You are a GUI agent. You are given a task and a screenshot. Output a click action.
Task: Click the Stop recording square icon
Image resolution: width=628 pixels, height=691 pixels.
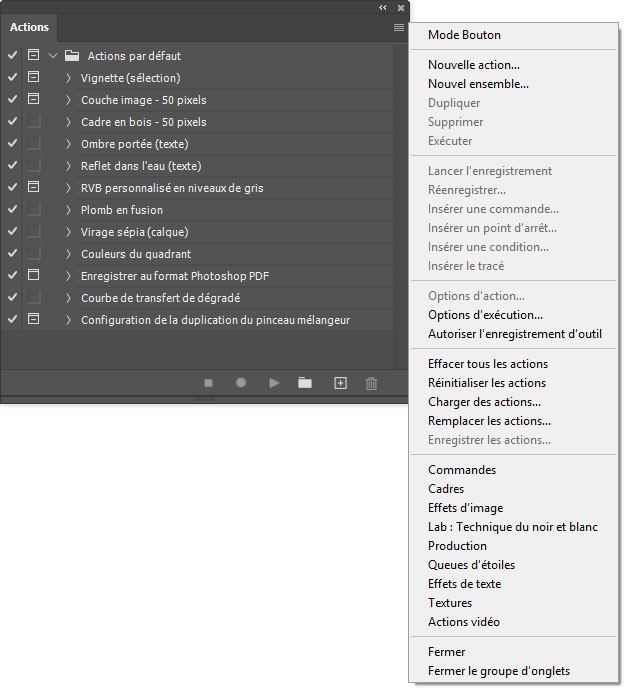209,383
